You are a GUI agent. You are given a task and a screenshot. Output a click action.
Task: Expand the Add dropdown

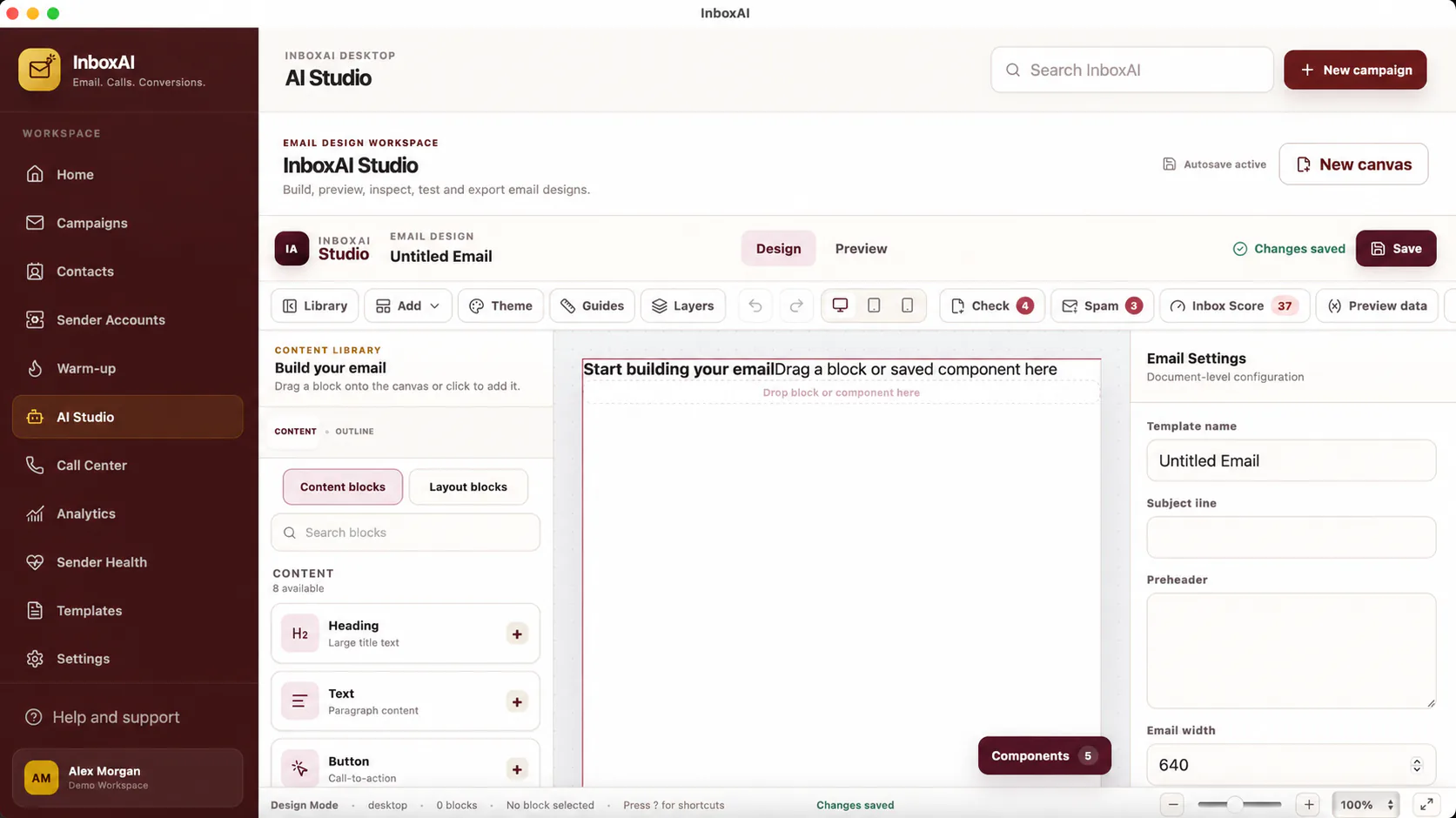[x=408, y=305]
